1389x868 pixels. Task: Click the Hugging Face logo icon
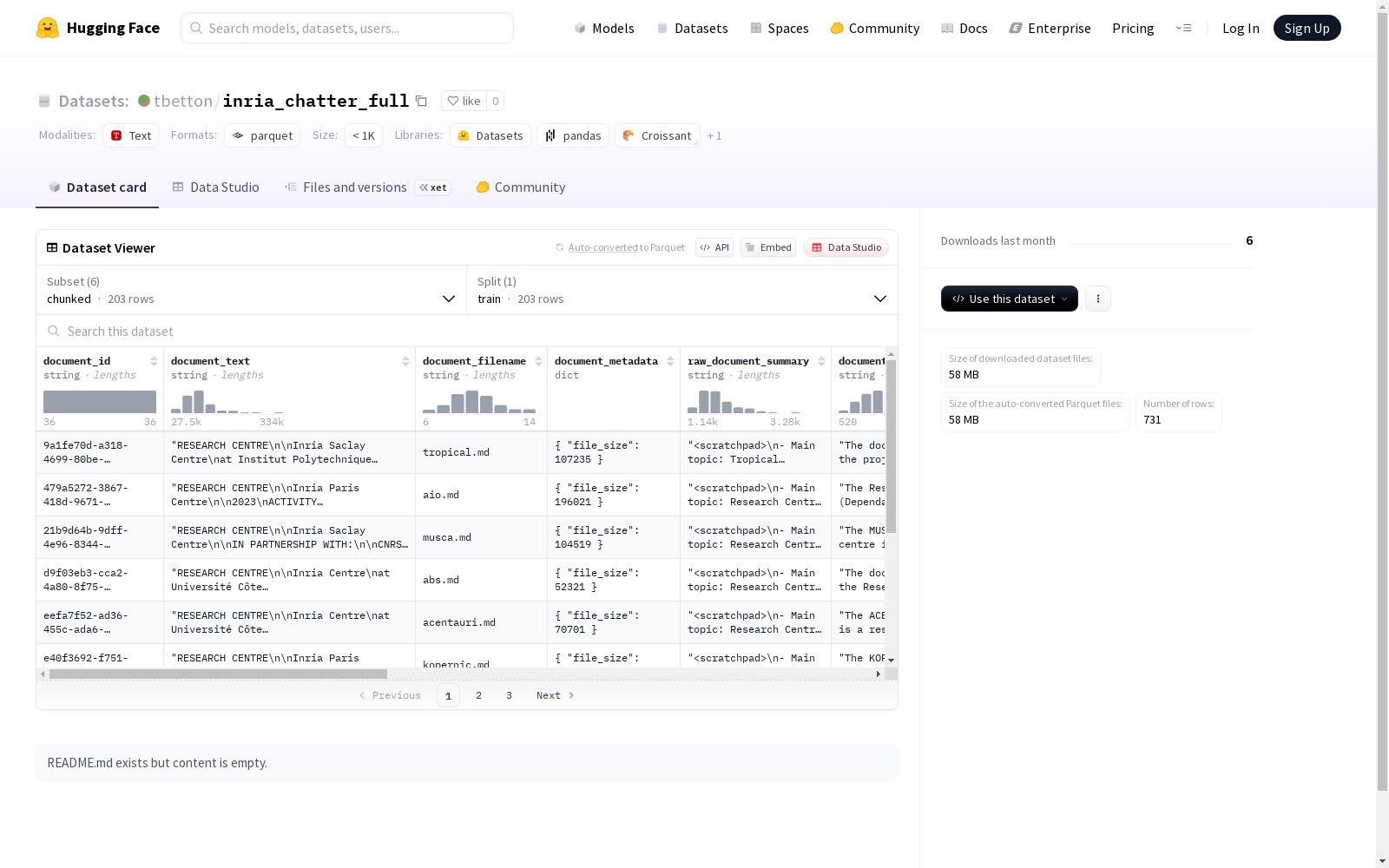[48, 28]
